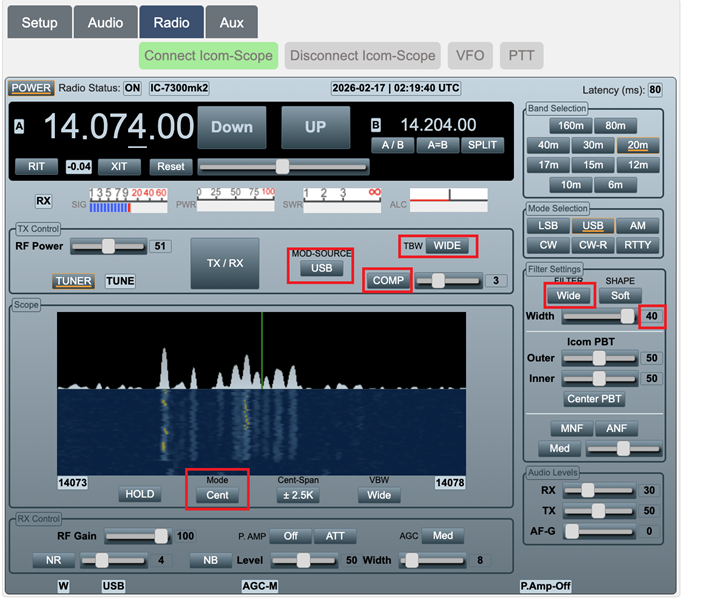Activate the antenna TUNER button
The width and height of the screenshot is (705, 610).
coord(74,282)
